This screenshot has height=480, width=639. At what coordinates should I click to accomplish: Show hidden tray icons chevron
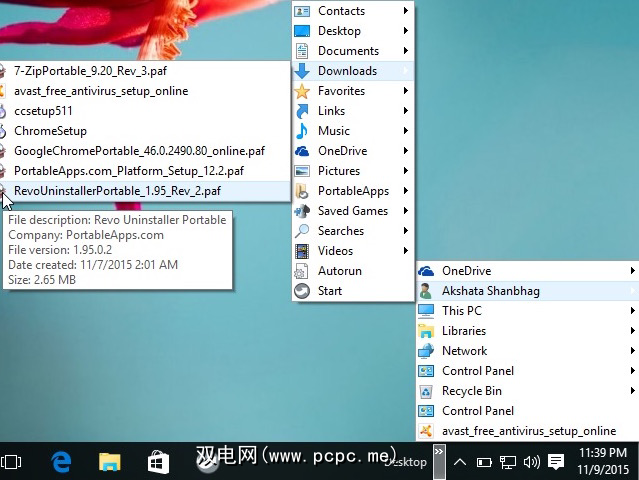[x=460, y=462]
